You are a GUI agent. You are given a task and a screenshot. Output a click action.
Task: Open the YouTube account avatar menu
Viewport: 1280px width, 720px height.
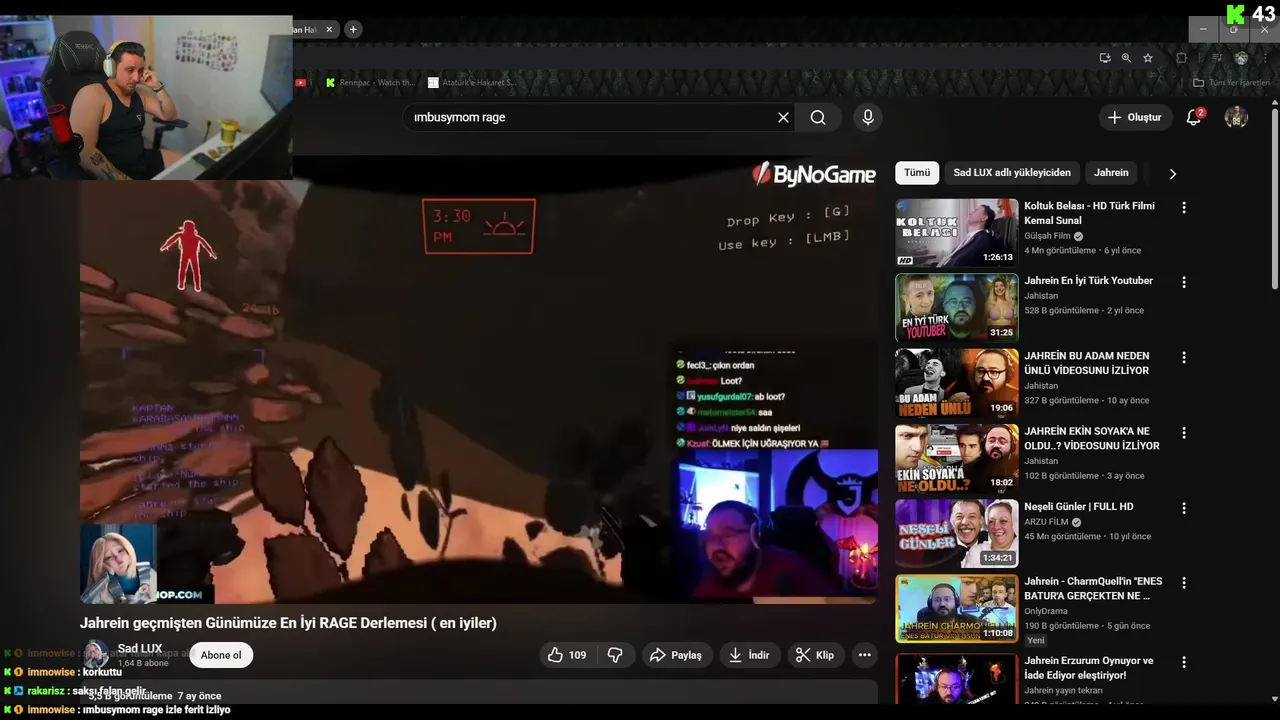click(1236, 117)
